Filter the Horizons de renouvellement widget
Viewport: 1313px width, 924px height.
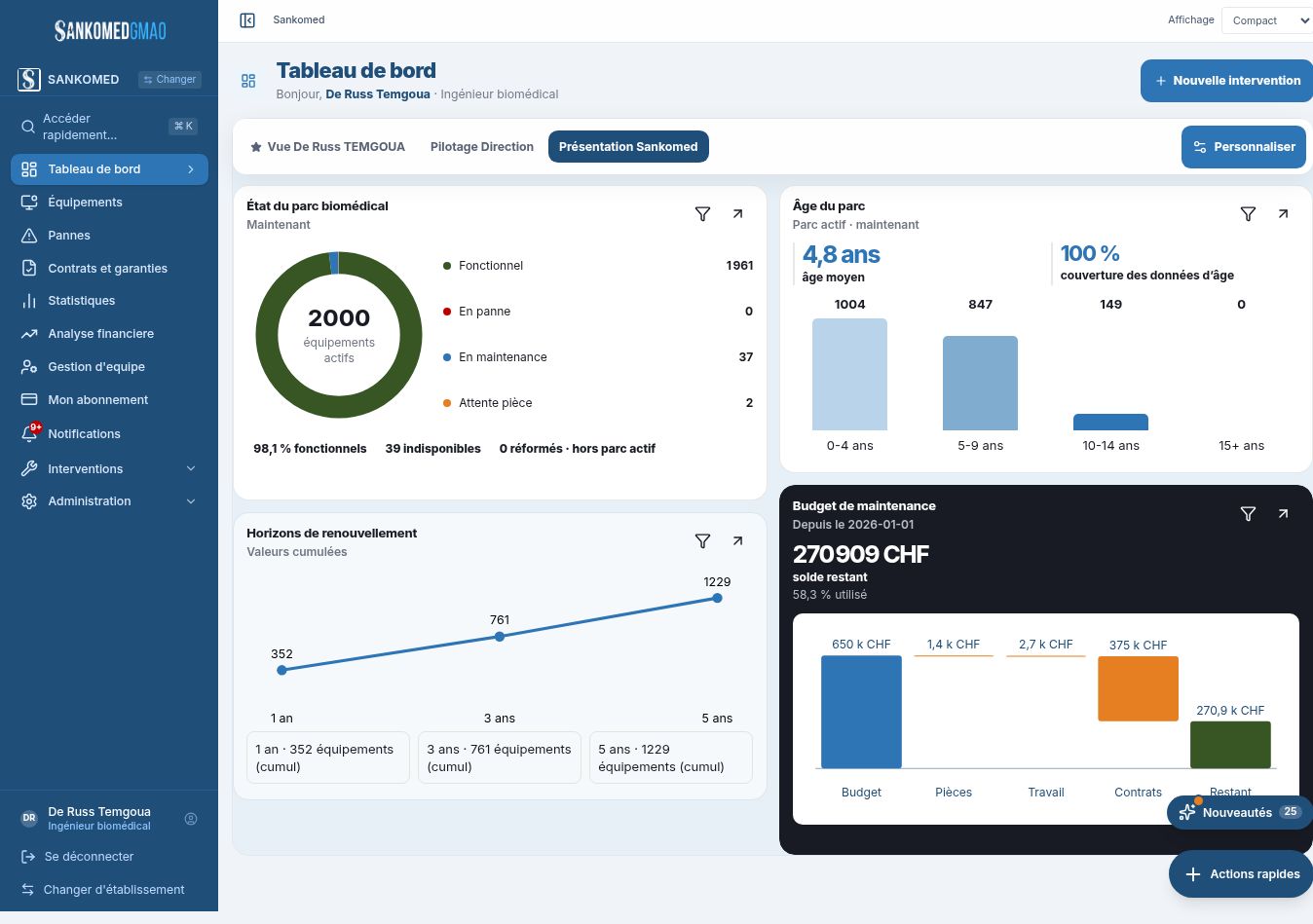[702, 541]
